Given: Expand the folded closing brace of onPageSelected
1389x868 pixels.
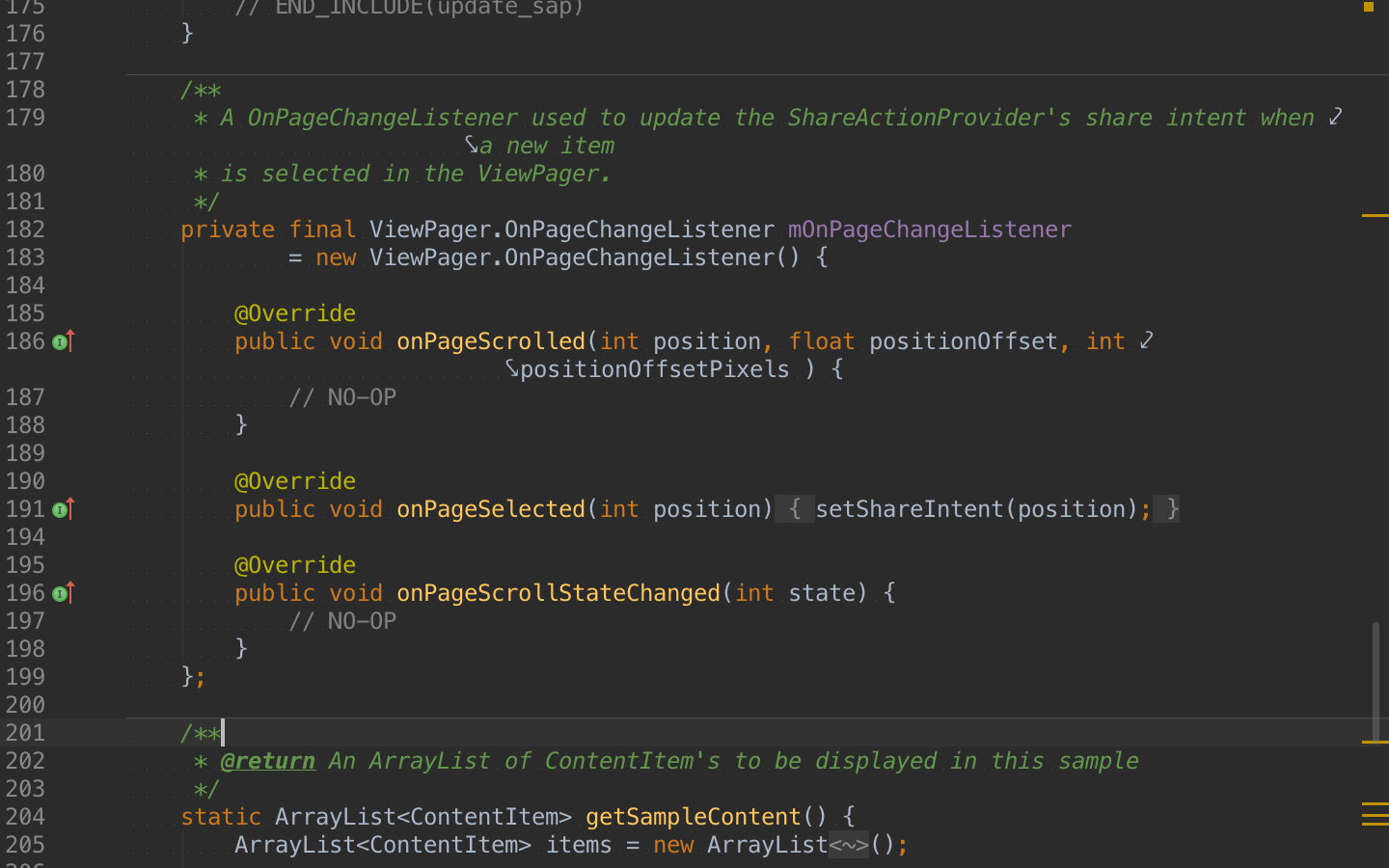Looking at the screenshot, I should tap(1167, 509).
